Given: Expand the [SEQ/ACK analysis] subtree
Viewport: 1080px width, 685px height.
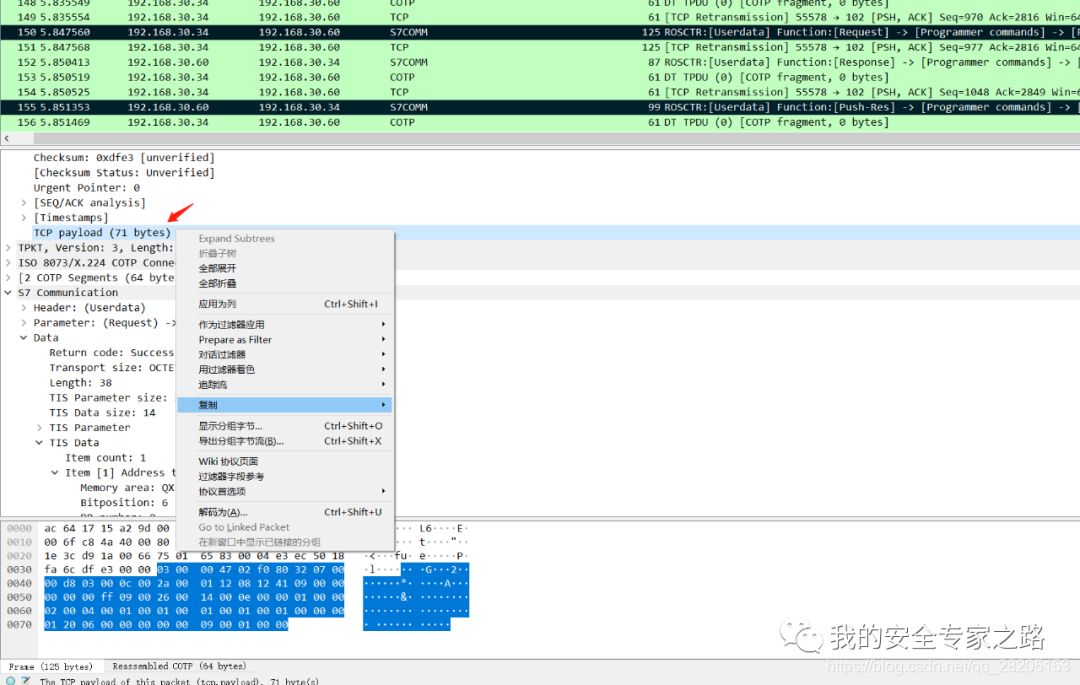Looking at the screenshot, I should 24,202.
